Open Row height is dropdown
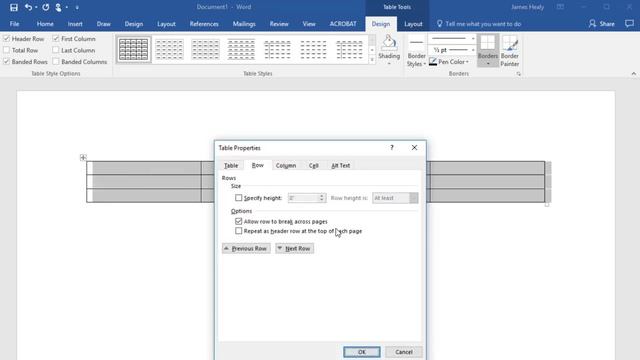Image resolution: width=640 pixels, height=360 pixels. click(414, 198)
